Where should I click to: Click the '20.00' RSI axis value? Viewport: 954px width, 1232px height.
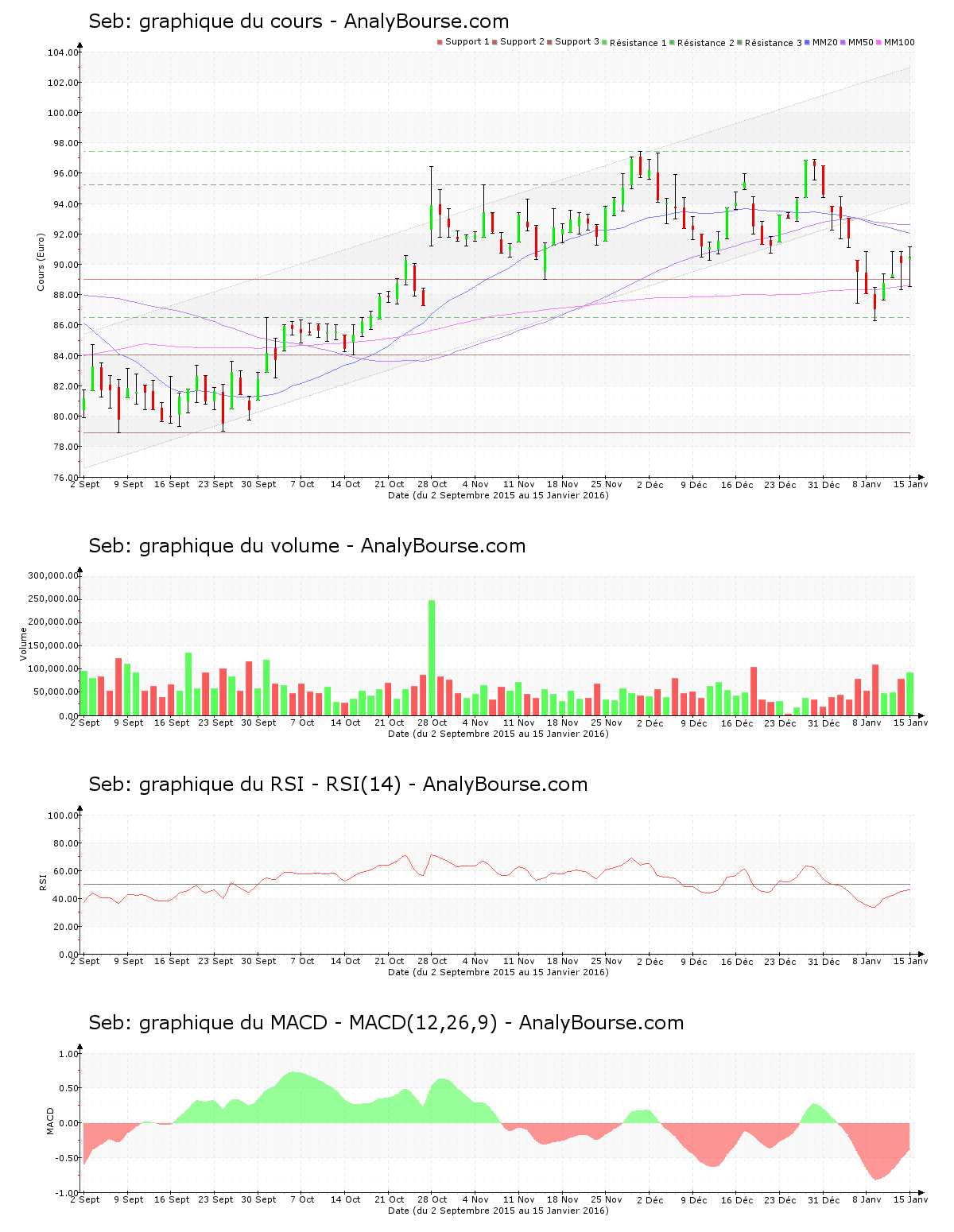65,927
